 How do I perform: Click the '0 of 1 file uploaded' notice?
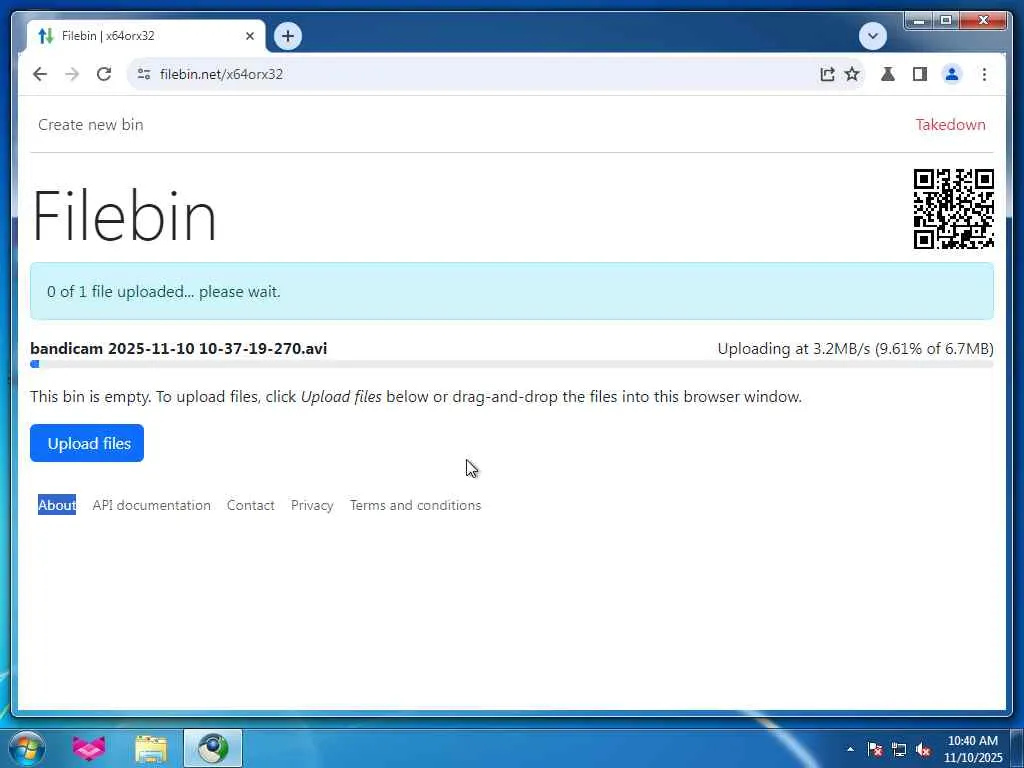coord(512,291)
